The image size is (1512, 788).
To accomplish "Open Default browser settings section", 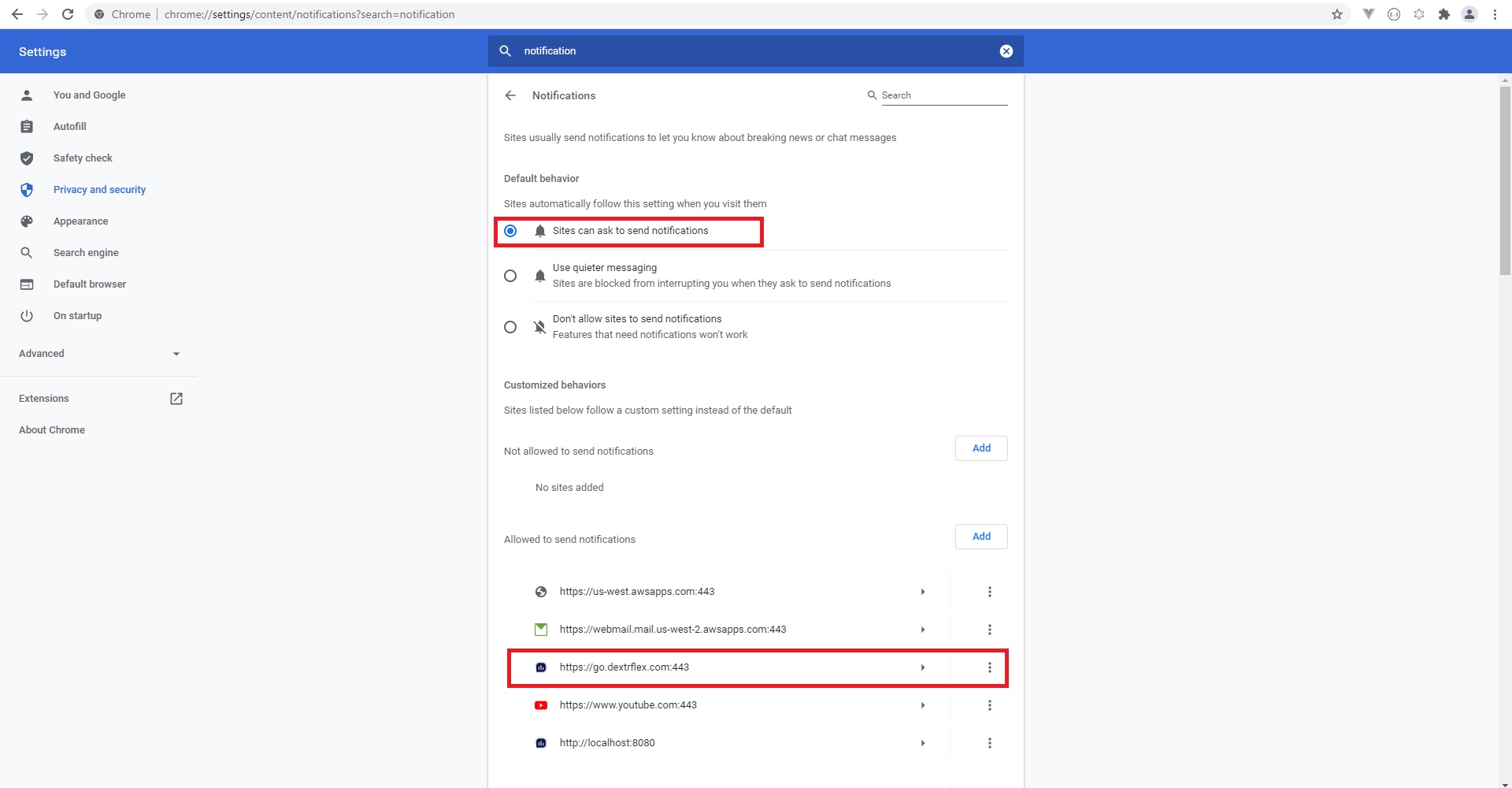I will [90, 284].
